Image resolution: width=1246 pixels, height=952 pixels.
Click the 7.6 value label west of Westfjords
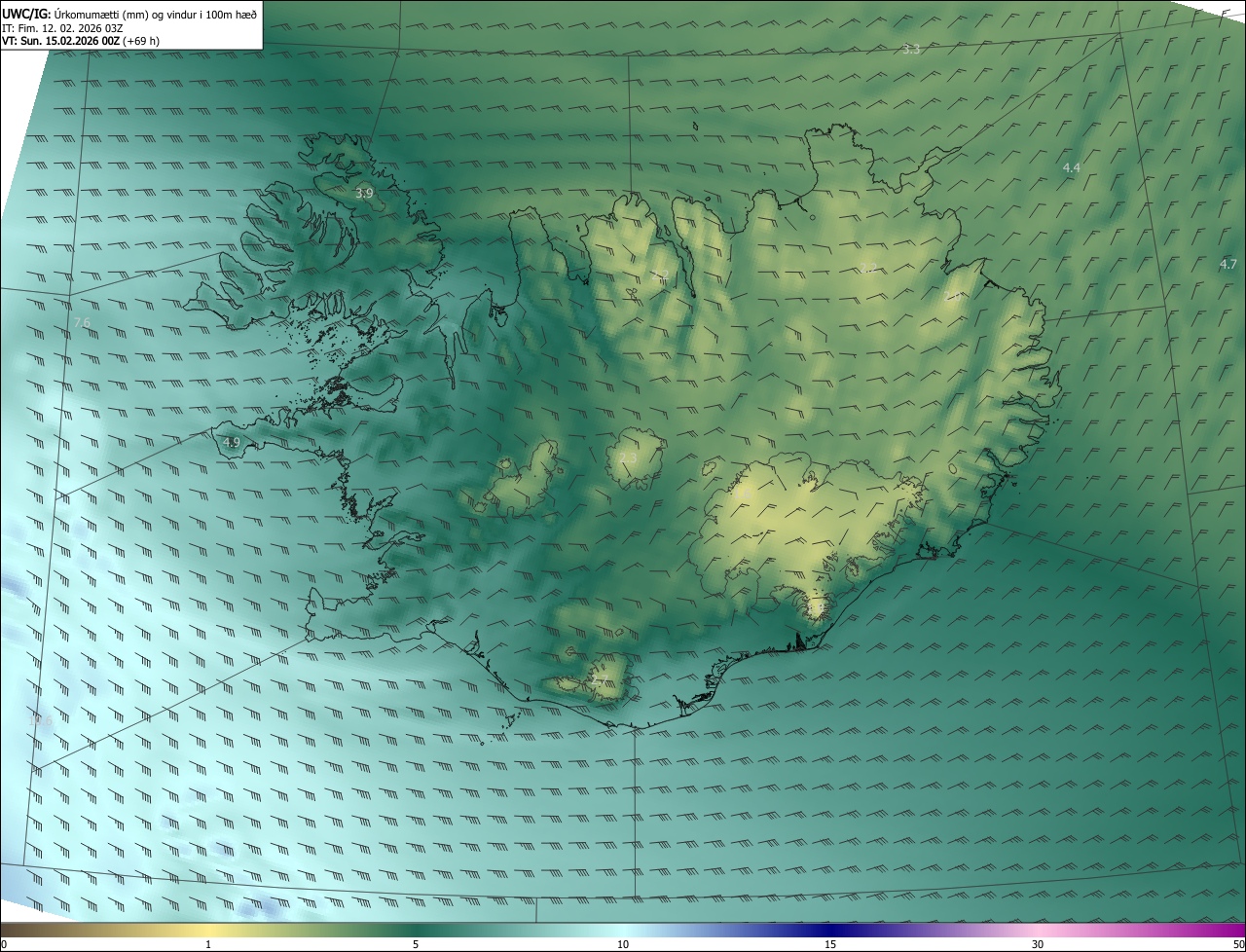click(82, 322)
